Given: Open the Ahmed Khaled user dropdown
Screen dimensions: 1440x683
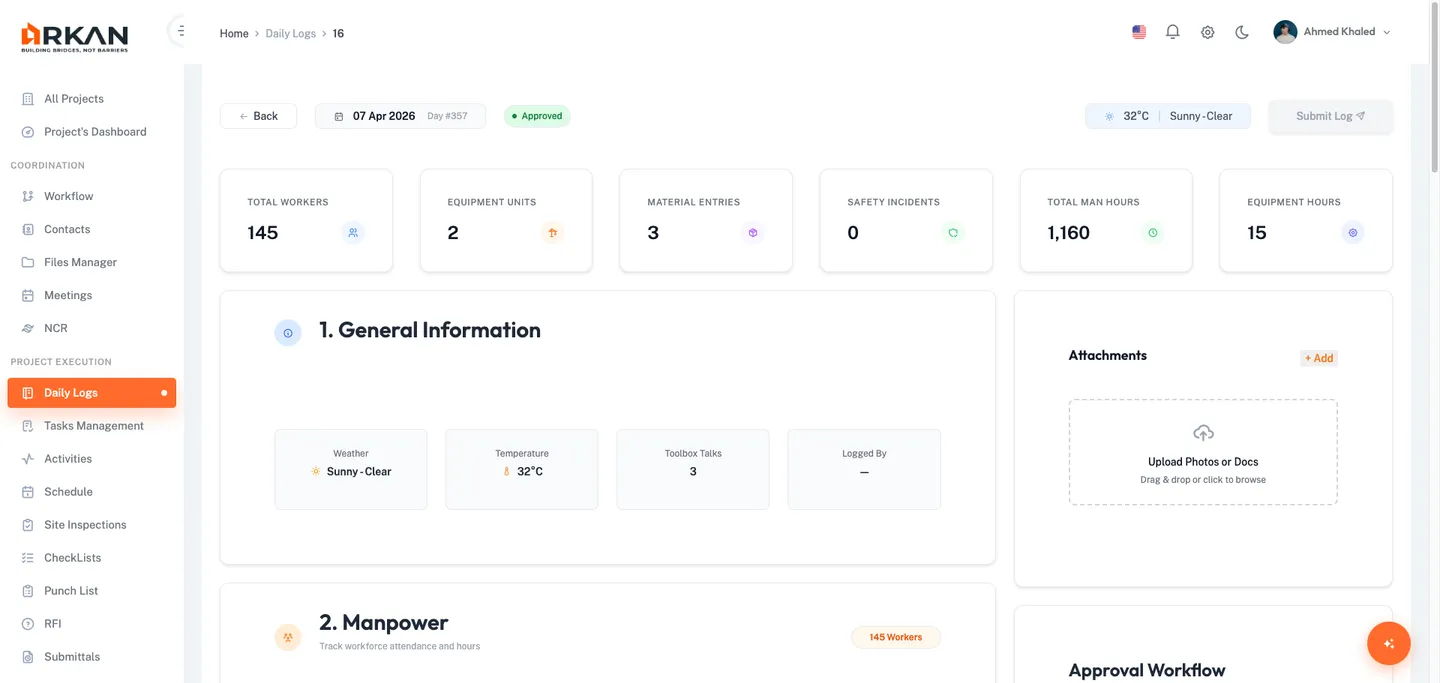Looking at the screenshot, I should pyautogui.click(x=1332, y=32).
